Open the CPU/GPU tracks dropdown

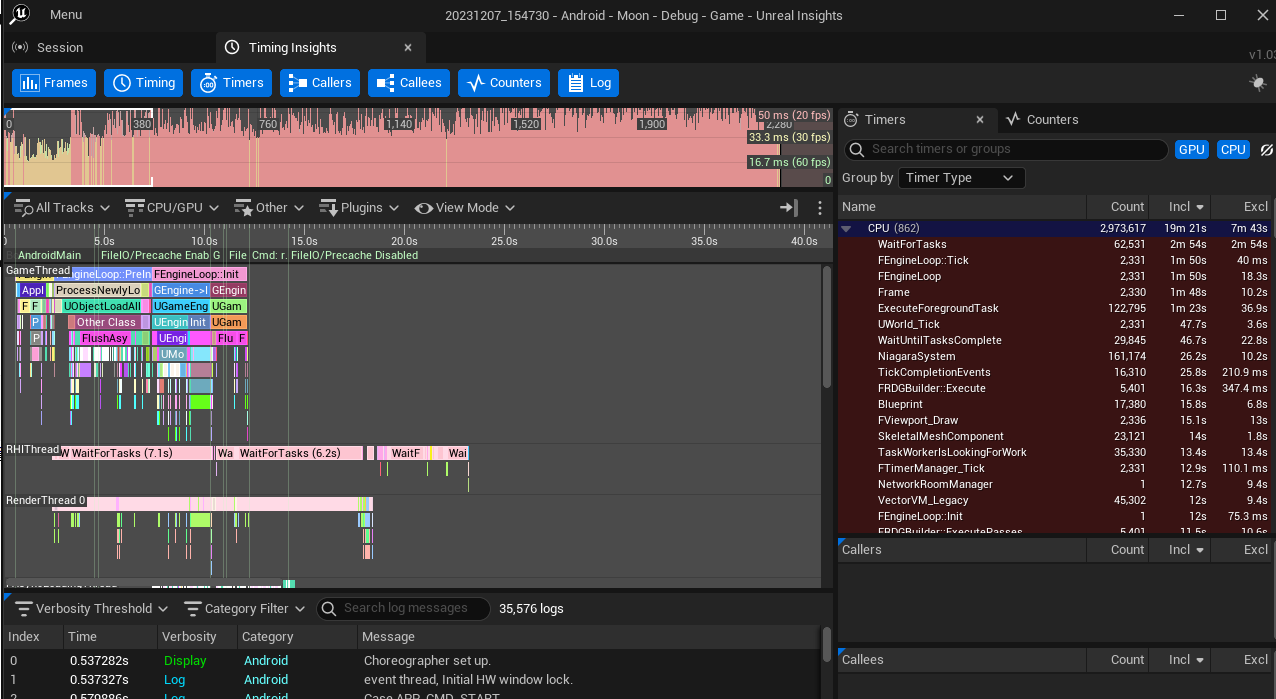point(172,207)
